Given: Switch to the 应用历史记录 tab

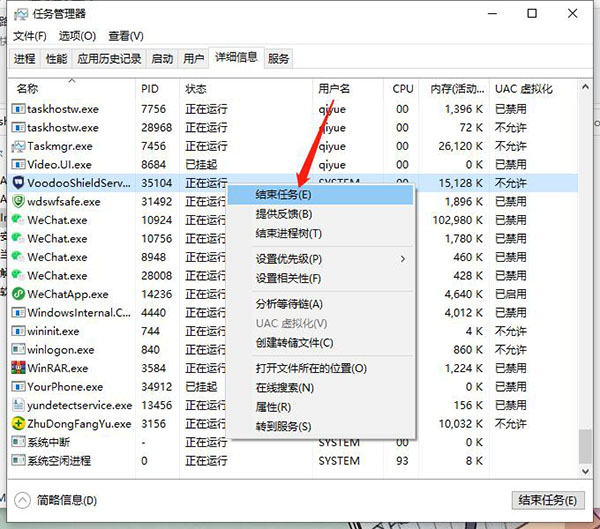Looking at the screenshot, I should tap(109, 59).
